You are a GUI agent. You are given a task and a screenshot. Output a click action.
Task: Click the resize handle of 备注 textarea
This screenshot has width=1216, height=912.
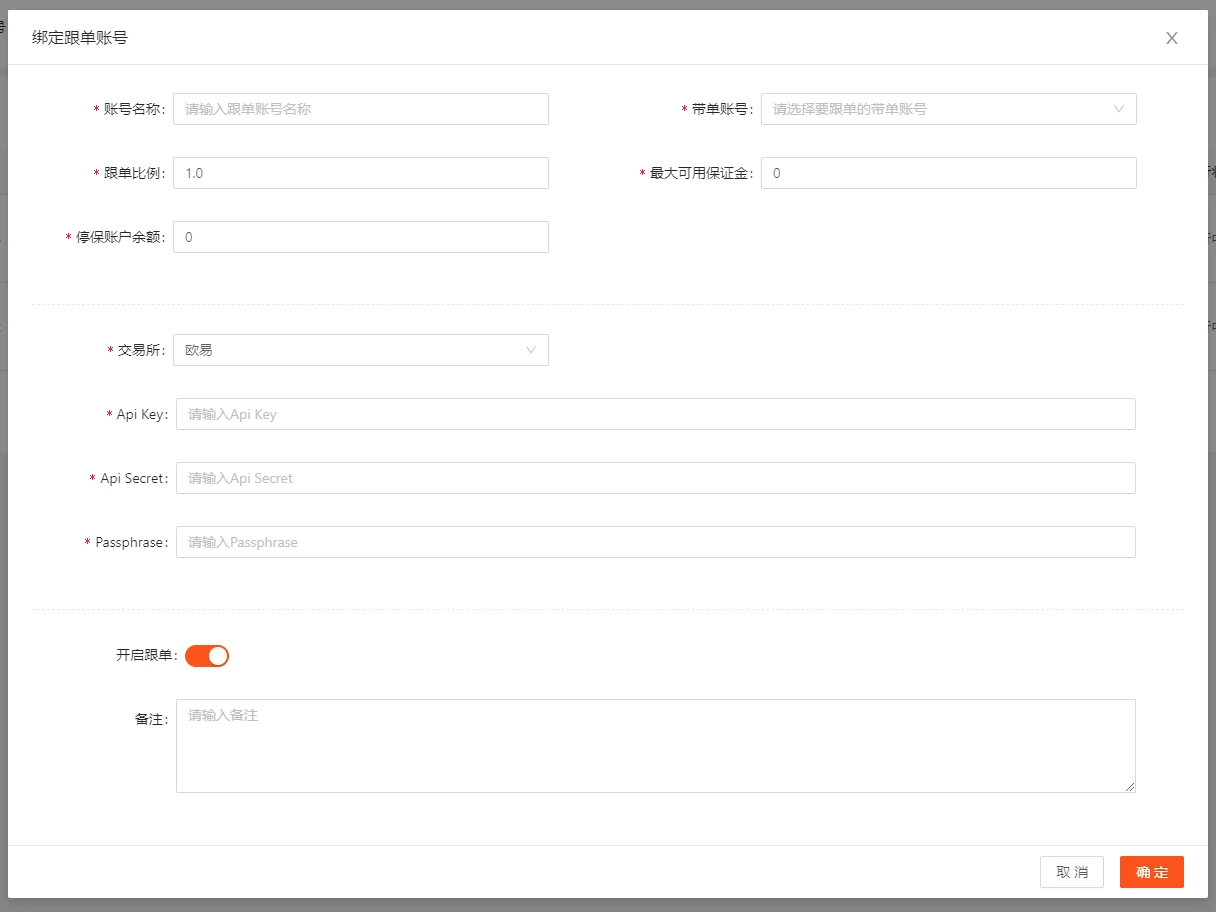(1130, 787)
